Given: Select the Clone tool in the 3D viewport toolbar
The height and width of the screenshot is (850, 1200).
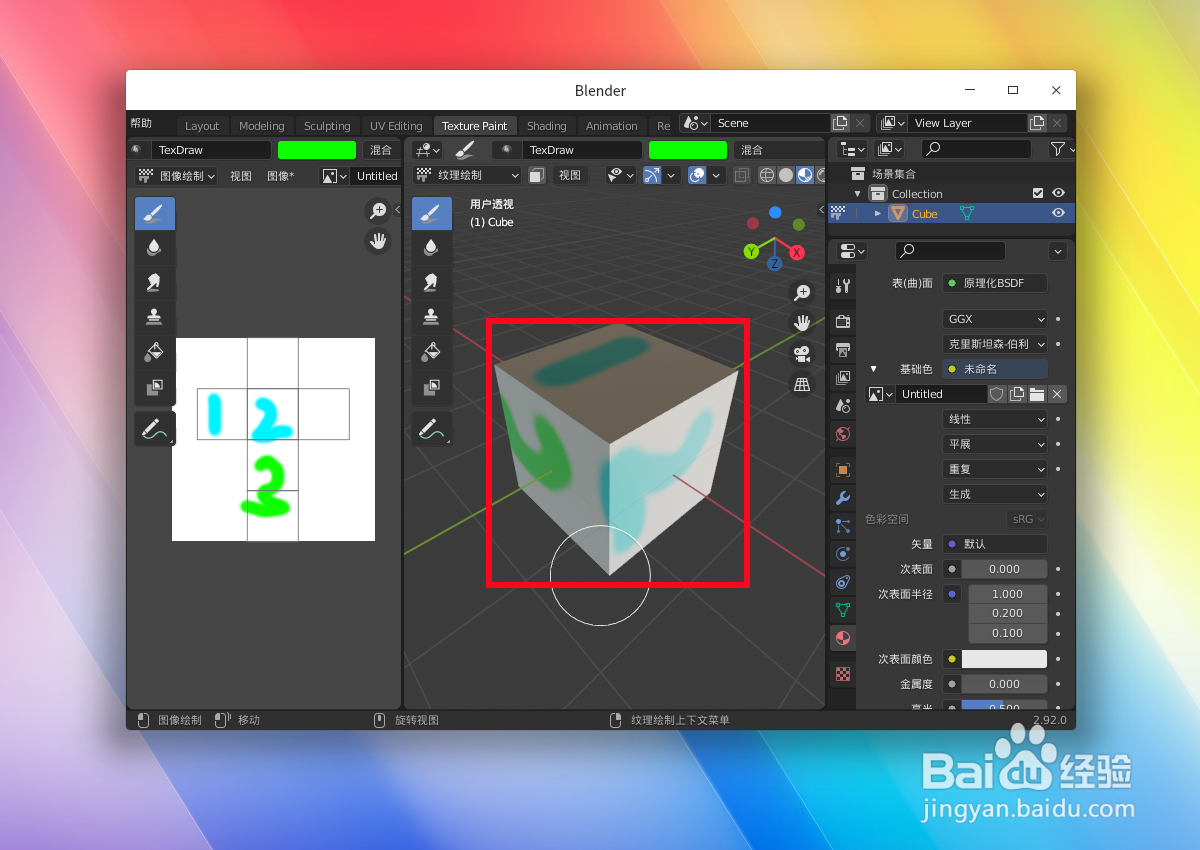Looking at the screenshot, I should click(x=432, y=318).
